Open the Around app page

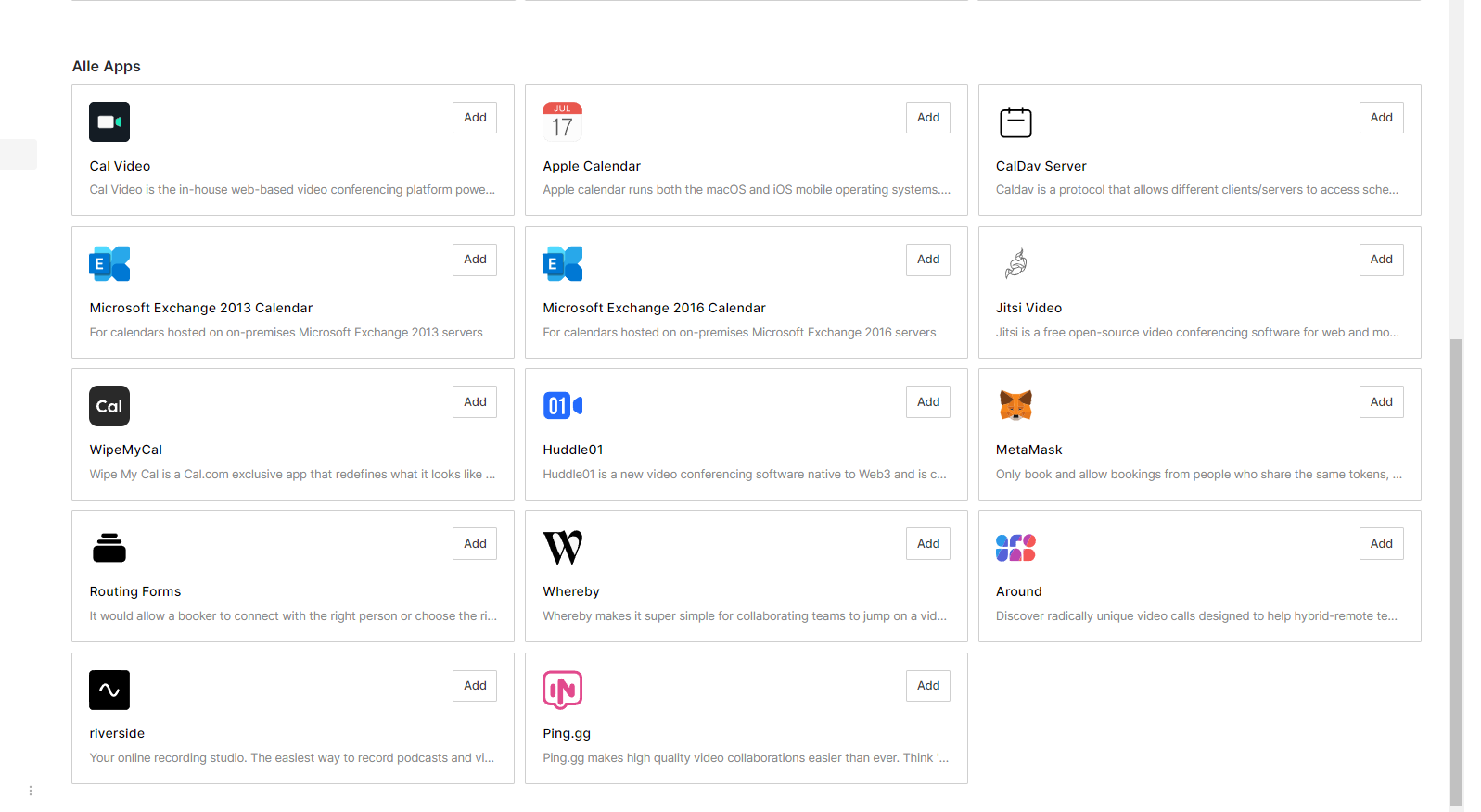pyautogui.click(x=1018, y=591)
